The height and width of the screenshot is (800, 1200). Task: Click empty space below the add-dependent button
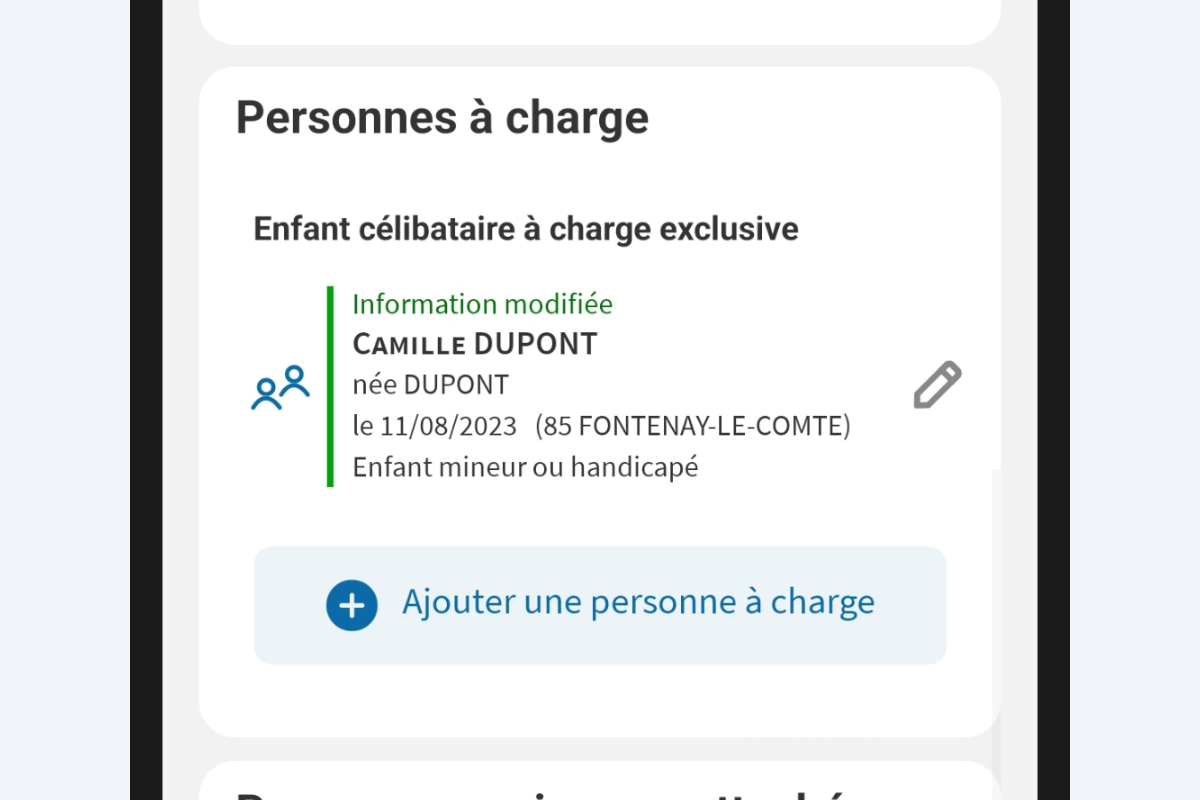coord(600,700)
